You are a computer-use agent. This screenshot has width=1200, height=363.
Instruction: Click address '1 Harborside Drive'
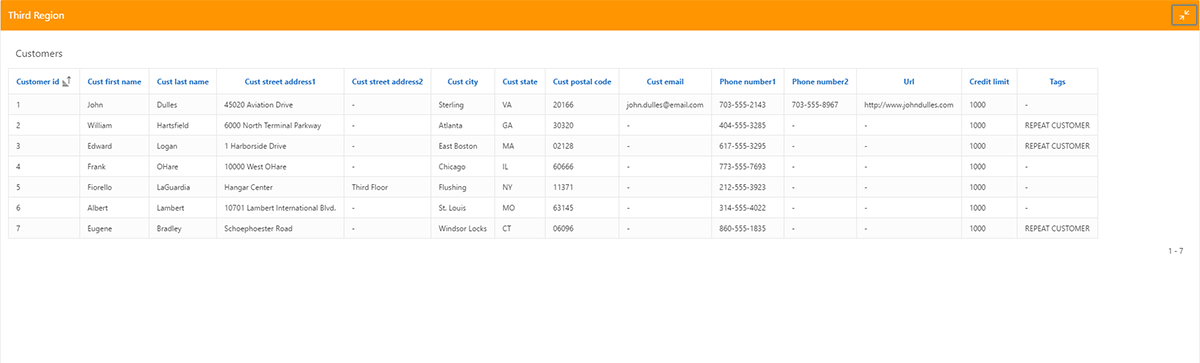tap(256, 146)
